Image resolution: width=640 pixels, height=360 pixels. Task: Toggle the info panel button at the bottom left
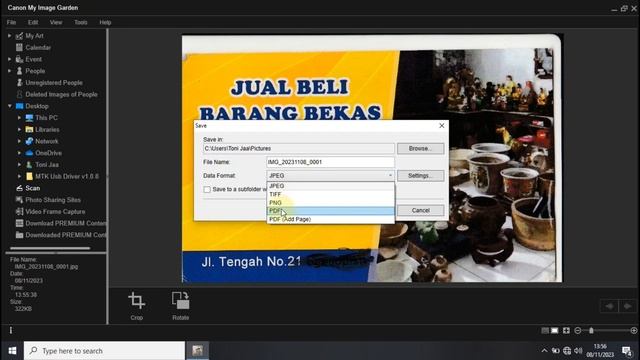coord(11,330)
